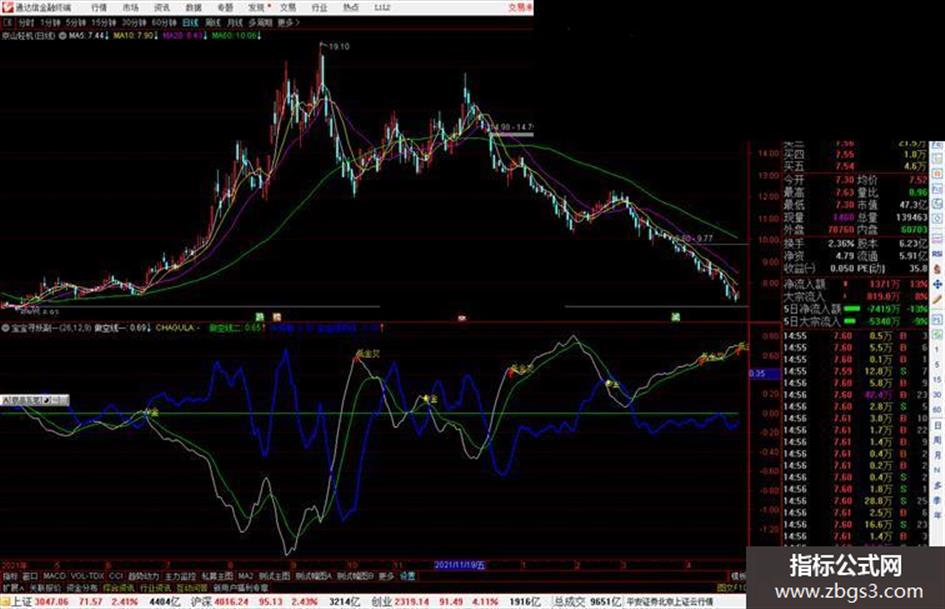Expand 更多 in bottom indicator tabs
Image resolution: width=945 pixels, height=609 pixels.
coord(386,576)
